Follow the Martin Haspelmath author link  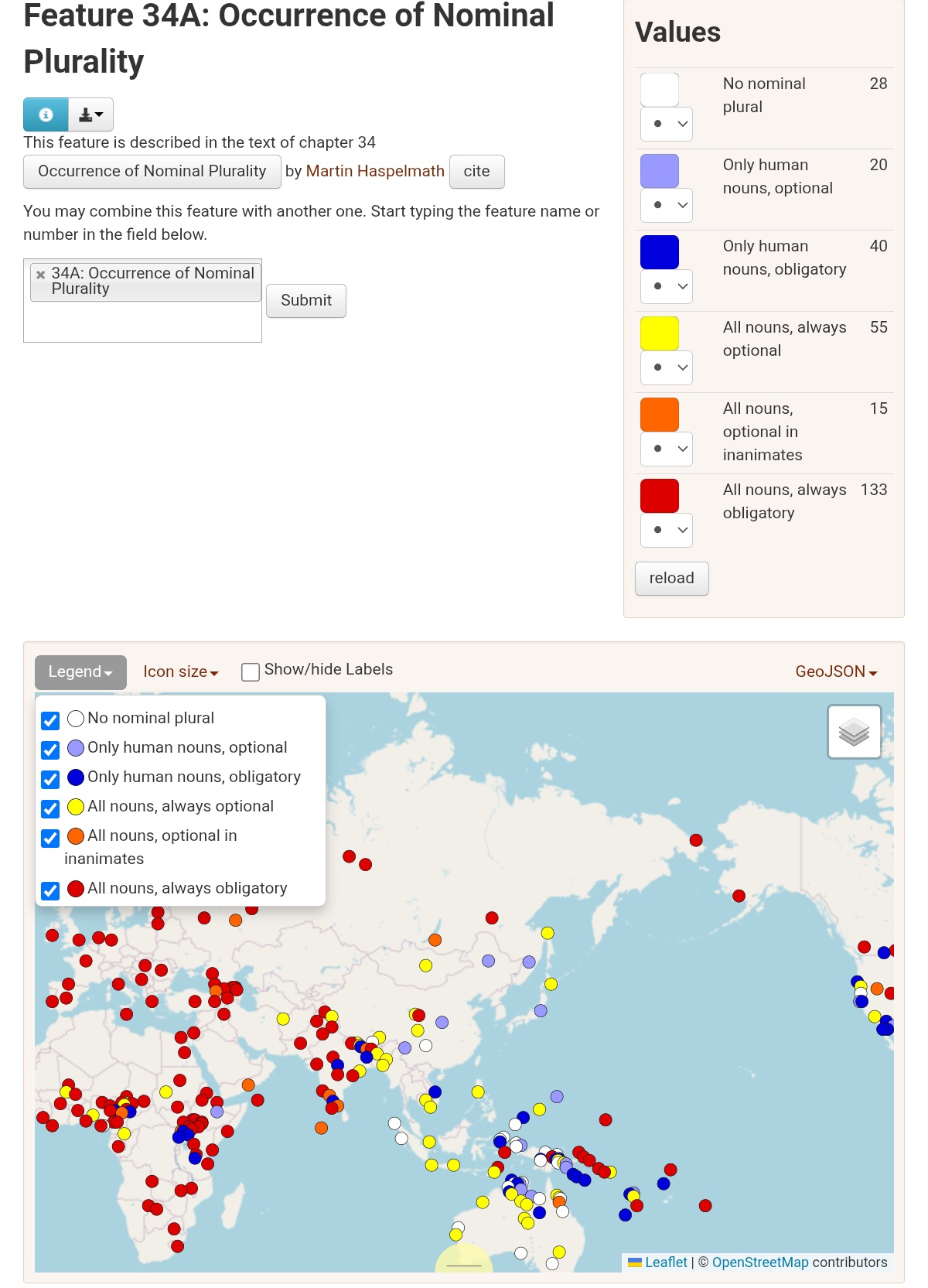click(x=375, y=171)
